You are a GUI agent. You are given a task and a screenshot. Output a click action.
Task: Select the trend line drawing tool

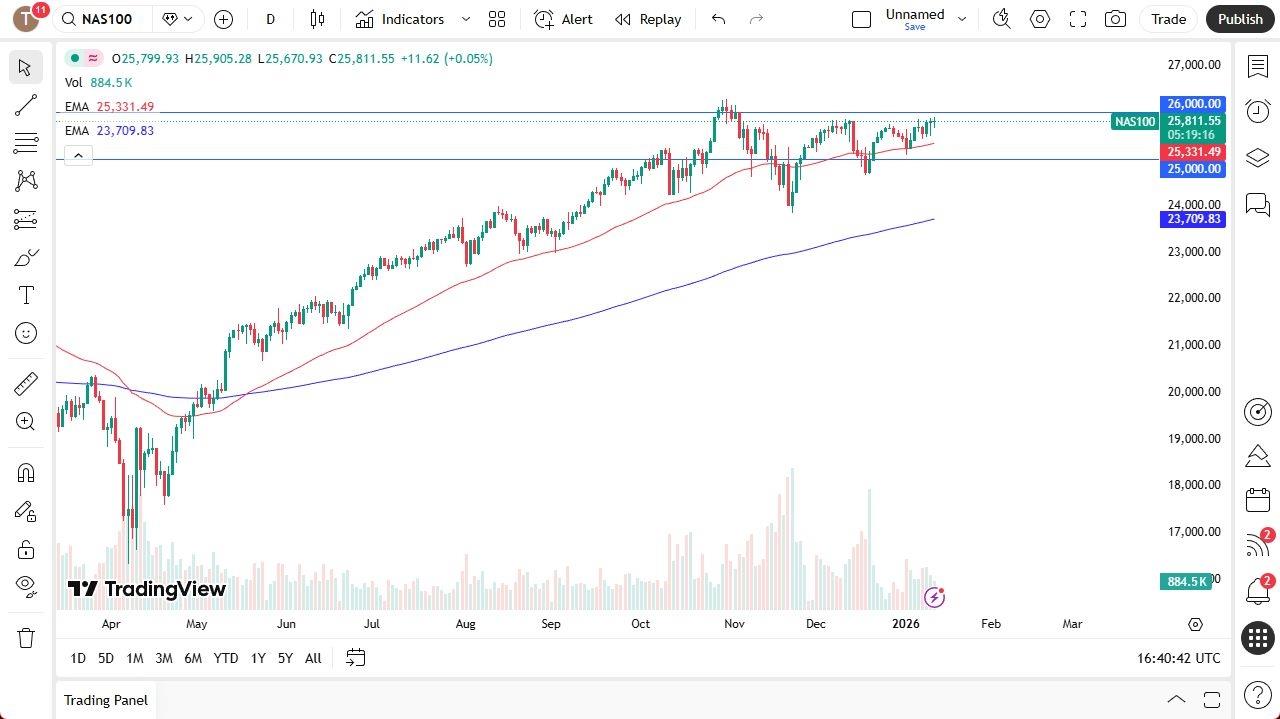[26, 105]
